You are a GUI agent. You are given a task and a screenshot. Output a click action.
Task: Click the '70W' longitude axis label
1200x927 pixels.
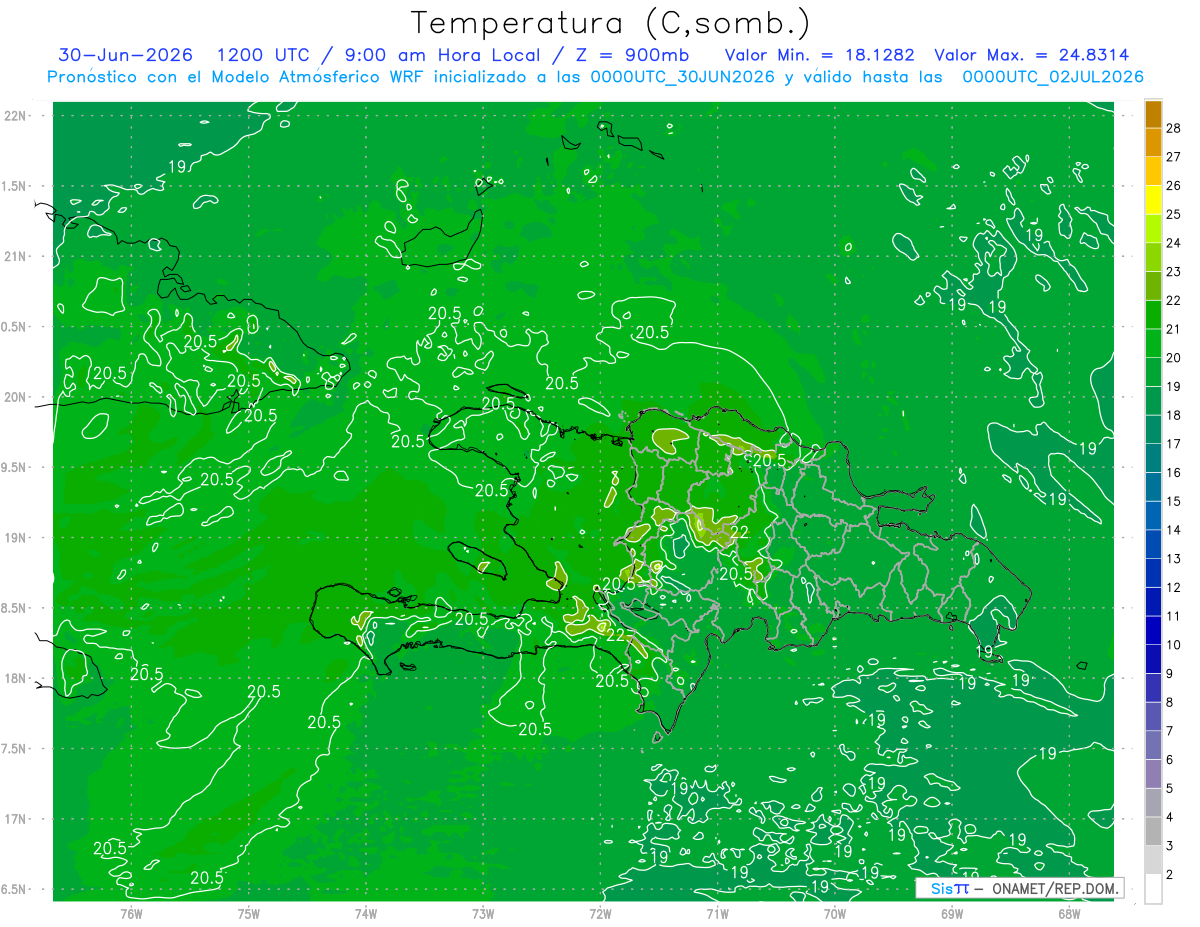click(x=835, y=913)
